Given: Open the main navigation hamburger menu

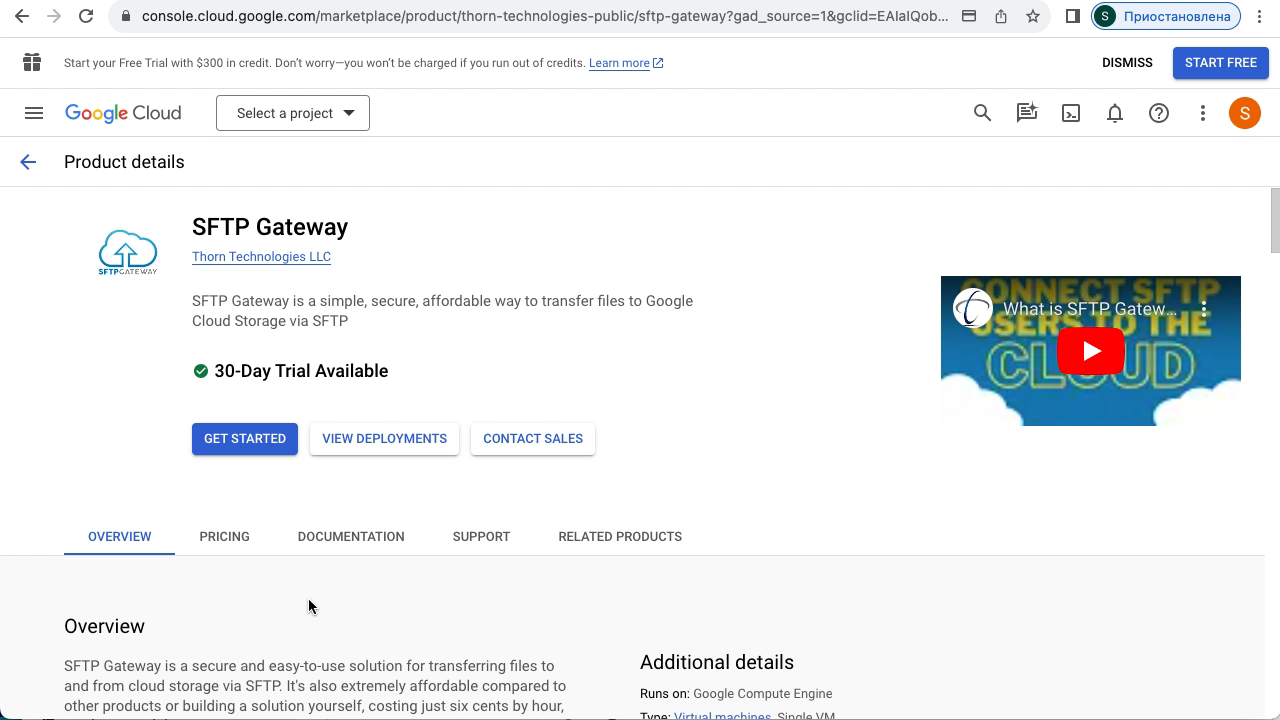Looking at the screenshot, I should click(x=34, y=113).
